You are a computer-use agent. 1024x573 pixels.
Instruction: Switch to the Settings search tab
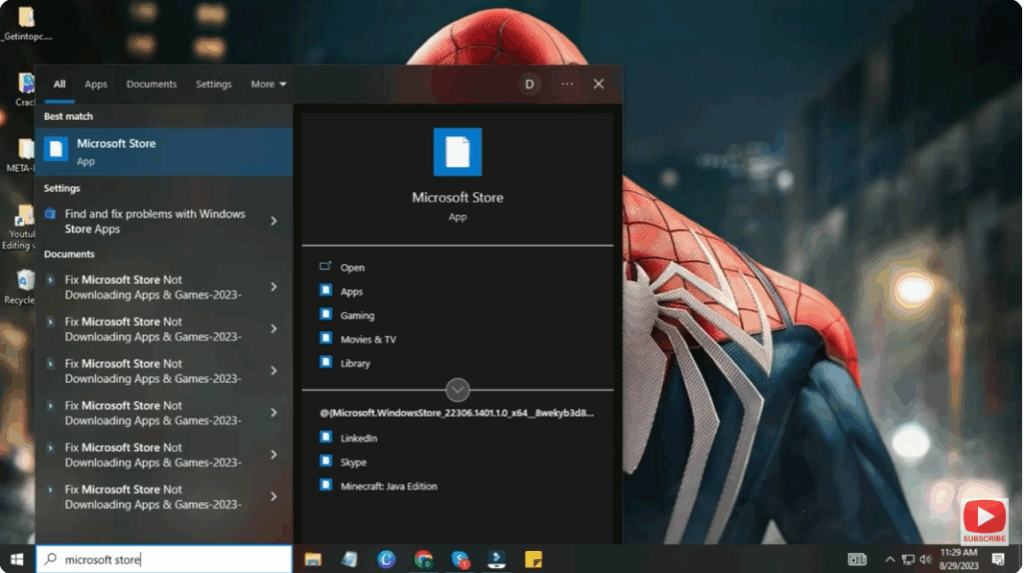click(x=214, y=84)
